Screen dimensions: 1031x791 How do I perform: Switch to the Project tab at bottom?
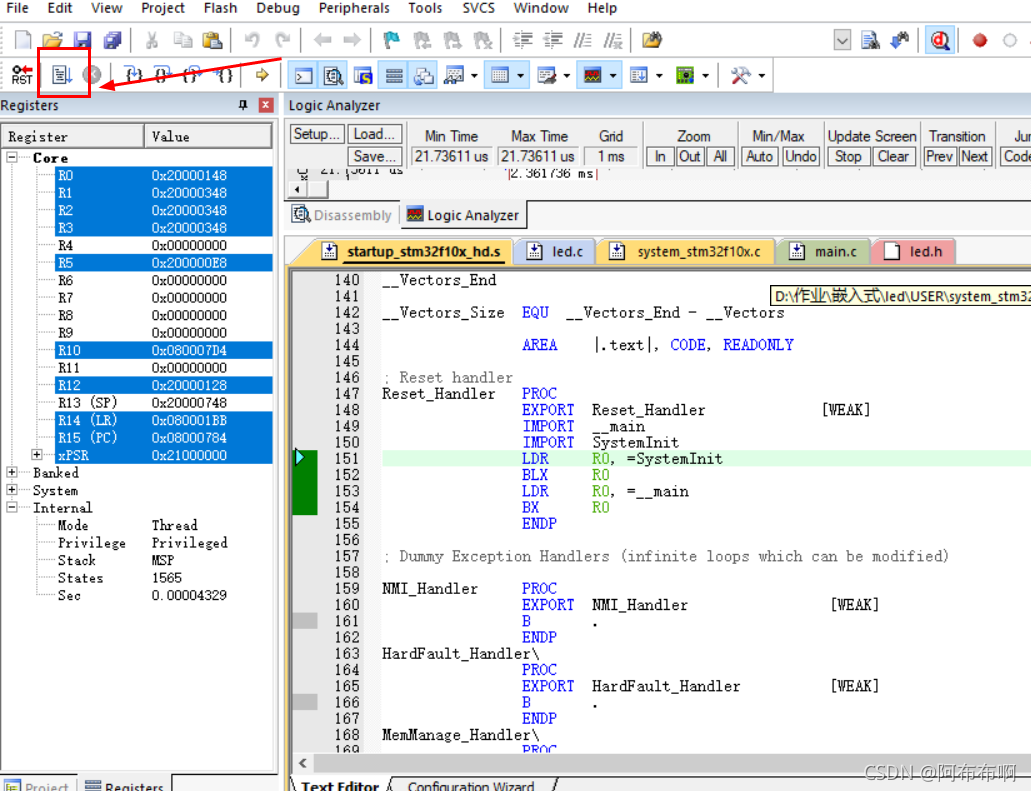coord(38,786)
